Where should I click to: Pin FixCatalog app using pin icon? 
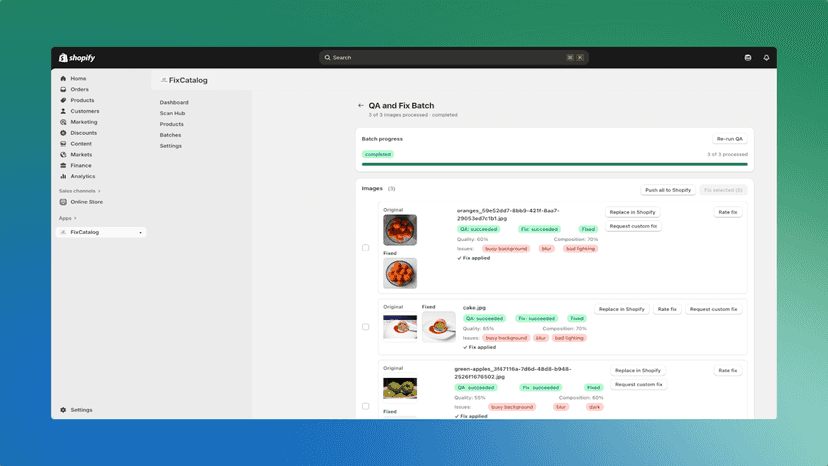point(140,232)
